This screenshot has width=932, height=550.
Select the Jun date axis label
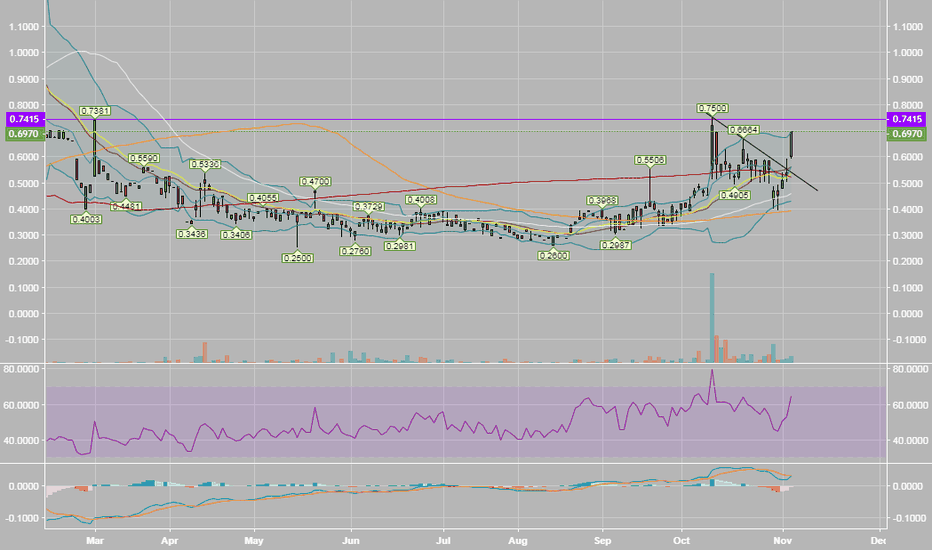point(351,540)
